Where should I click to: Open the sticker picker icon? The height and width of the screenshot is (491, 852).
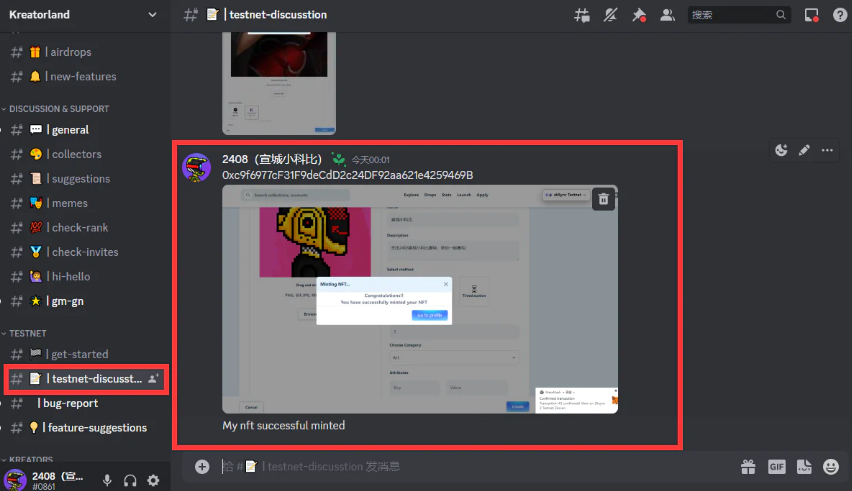[804, 467]
